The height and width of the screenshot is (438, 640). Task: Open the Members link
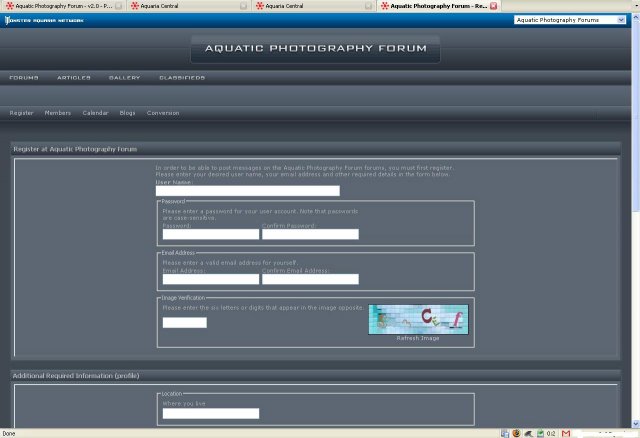pyautogui.click(x=58, y=113)
